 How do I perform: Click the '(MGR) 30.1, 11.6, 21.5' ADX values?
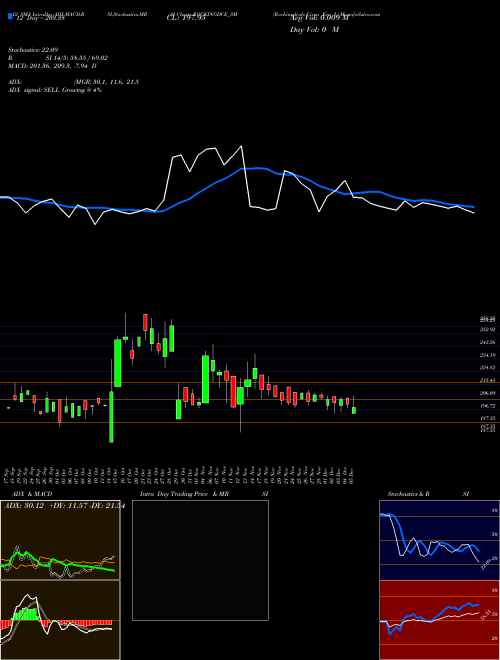point(106,82)
